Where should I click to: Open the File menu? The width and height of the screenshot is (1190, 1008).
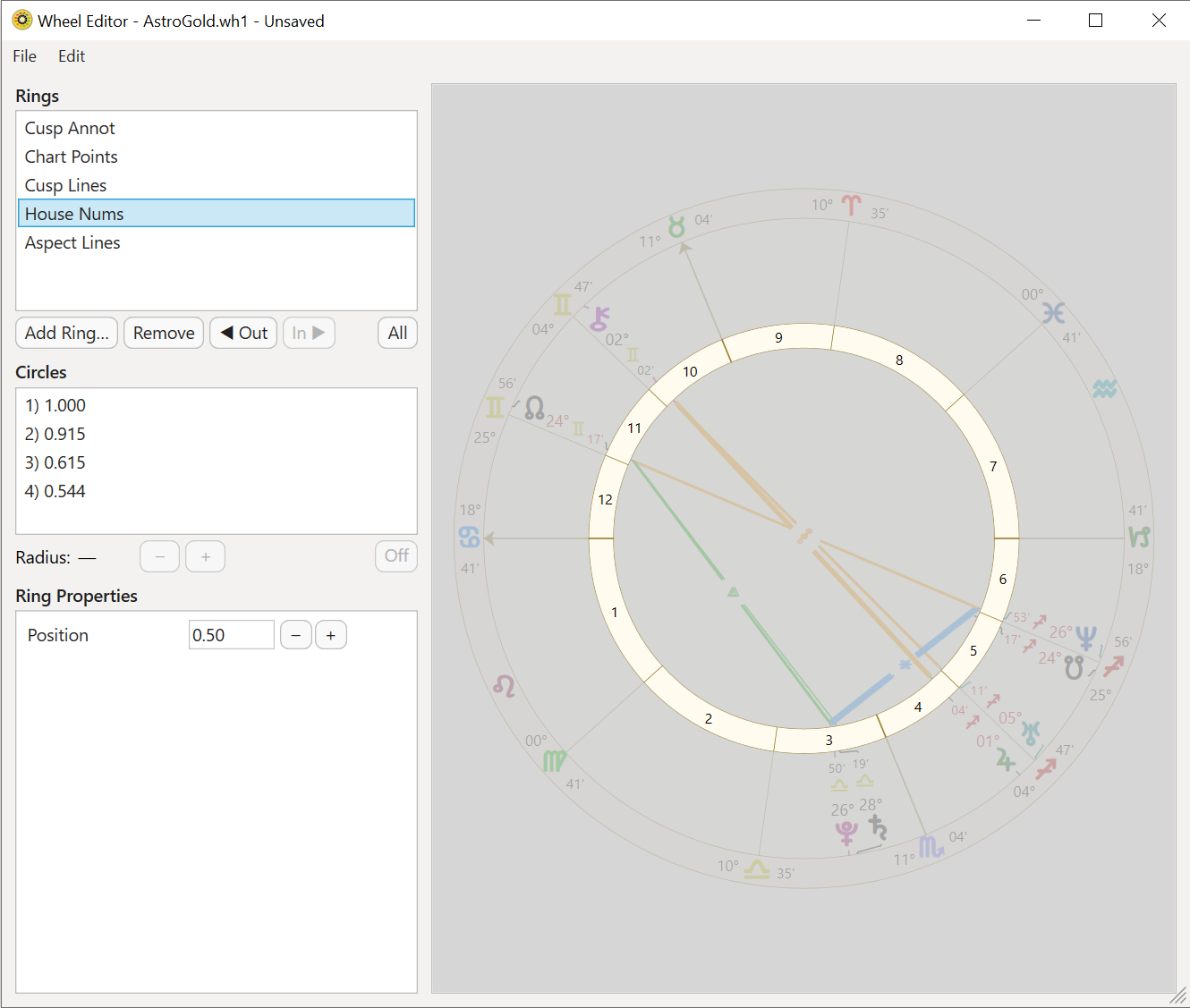click(24, 55)
